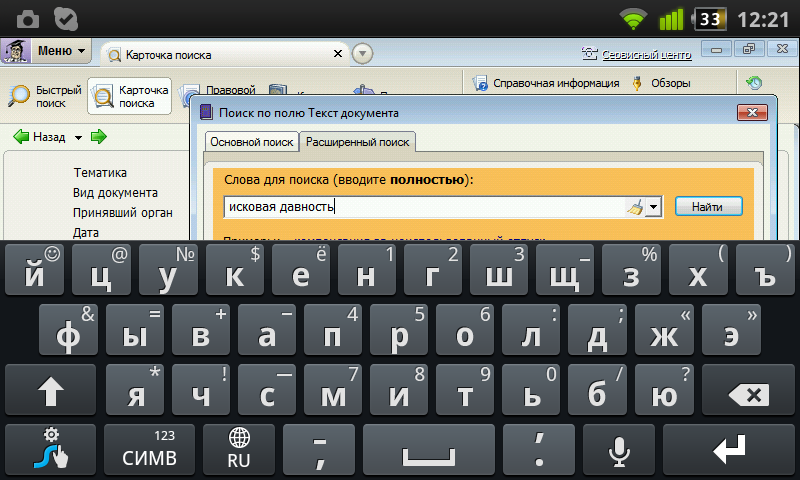This screenshot has height=480, width=800.
Task: Click the Найти button
Action: coord(708,207)
